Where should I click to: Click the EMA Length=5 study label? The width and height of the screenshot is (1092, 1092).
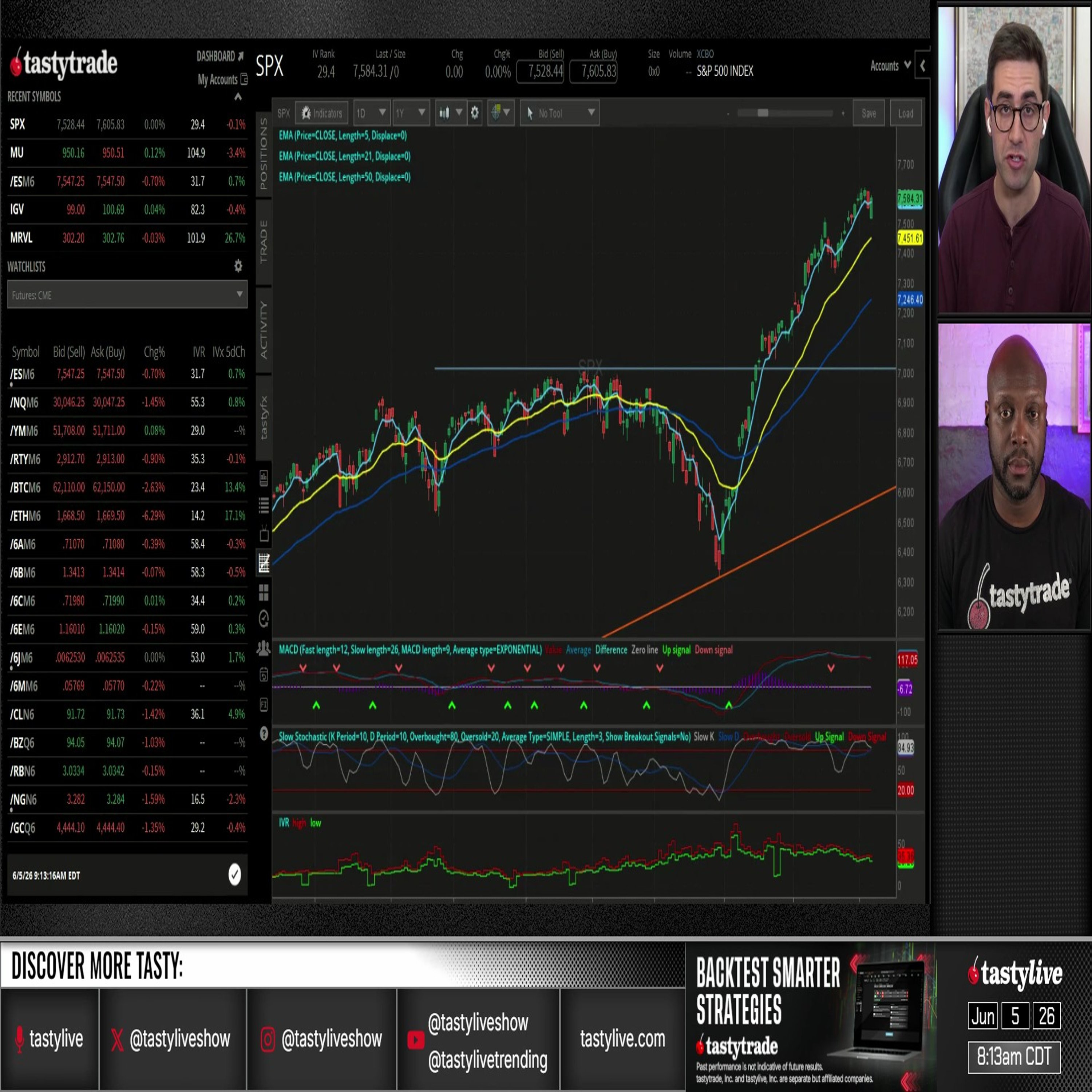343,135
